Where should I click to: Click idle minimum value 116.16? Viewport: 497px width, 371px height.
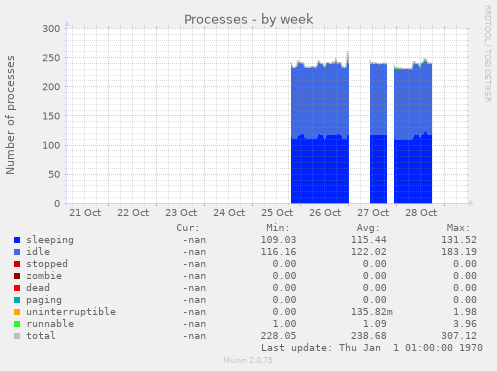click(x=278, y=252)
